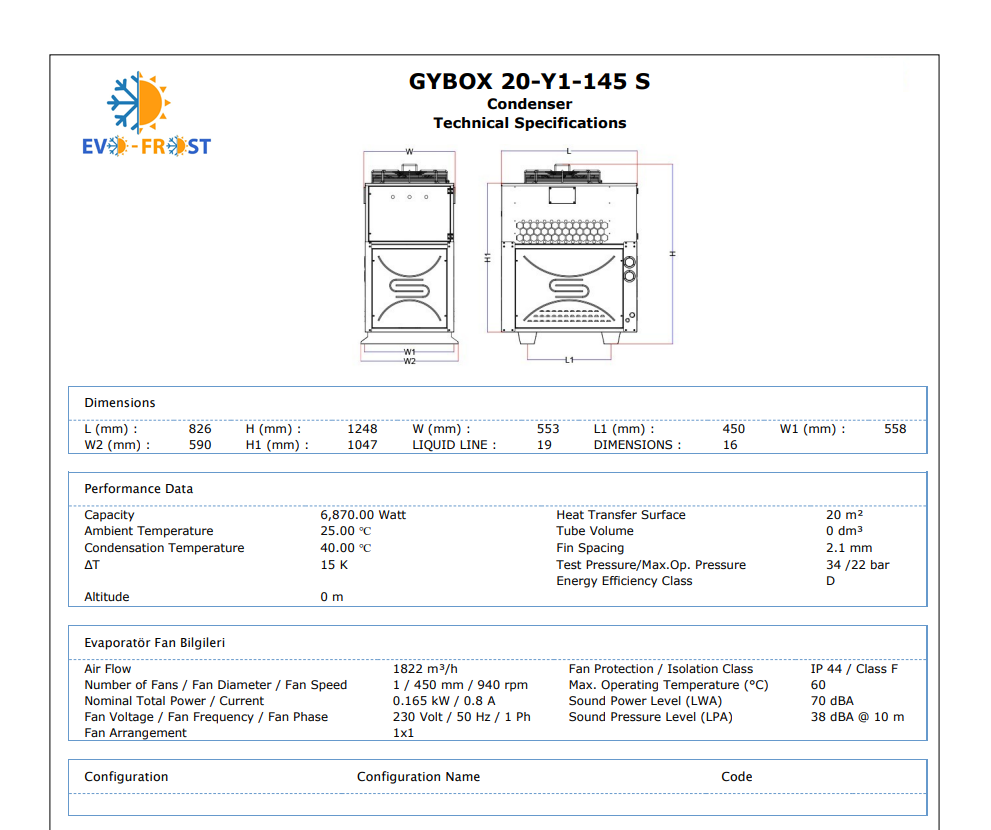Image resolution: width=991 pixels, height=830 pixels.
Task: Click the Sound Pressure Level (LPA) label
Action: [651, 717]
